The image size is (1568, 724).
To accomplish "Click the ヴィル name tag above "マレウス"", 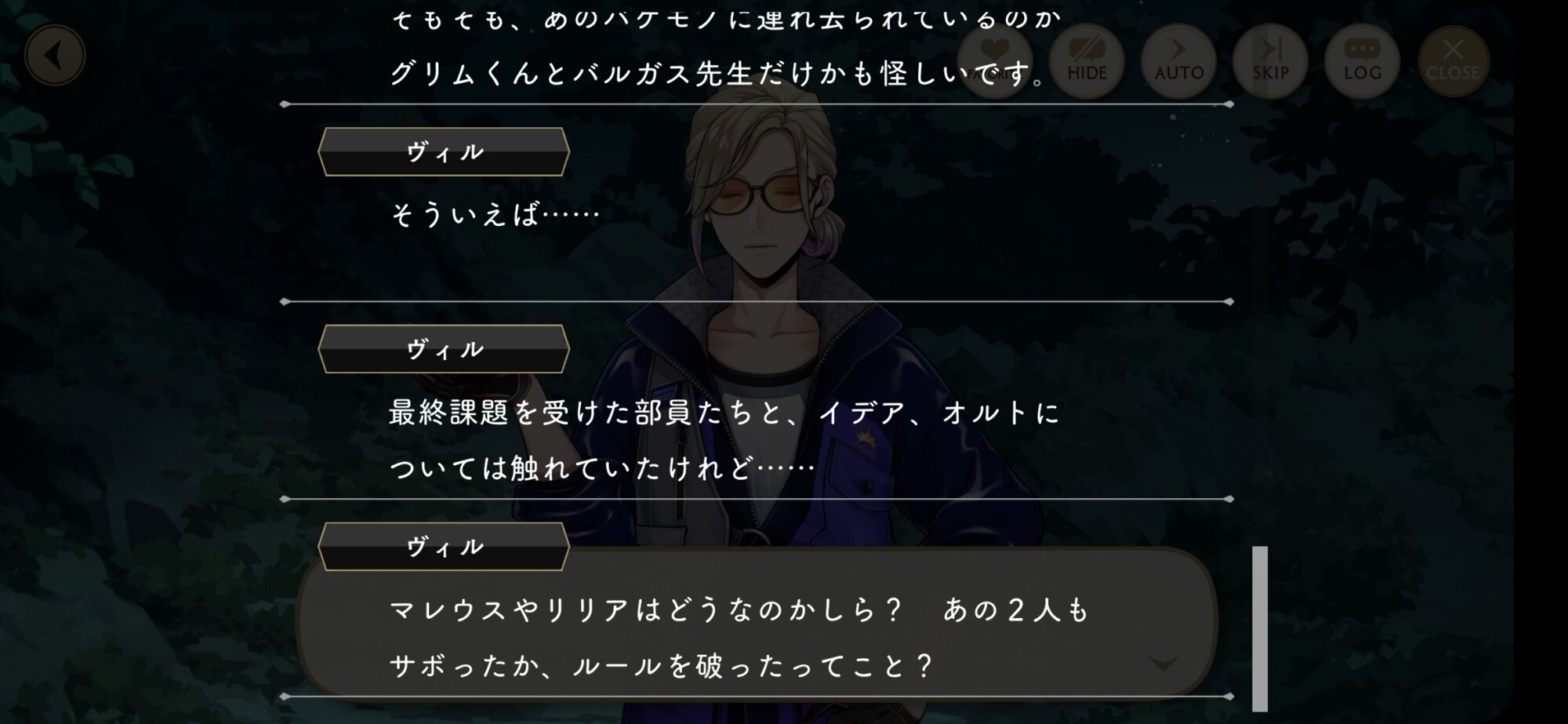I will [x=444, y=547].
